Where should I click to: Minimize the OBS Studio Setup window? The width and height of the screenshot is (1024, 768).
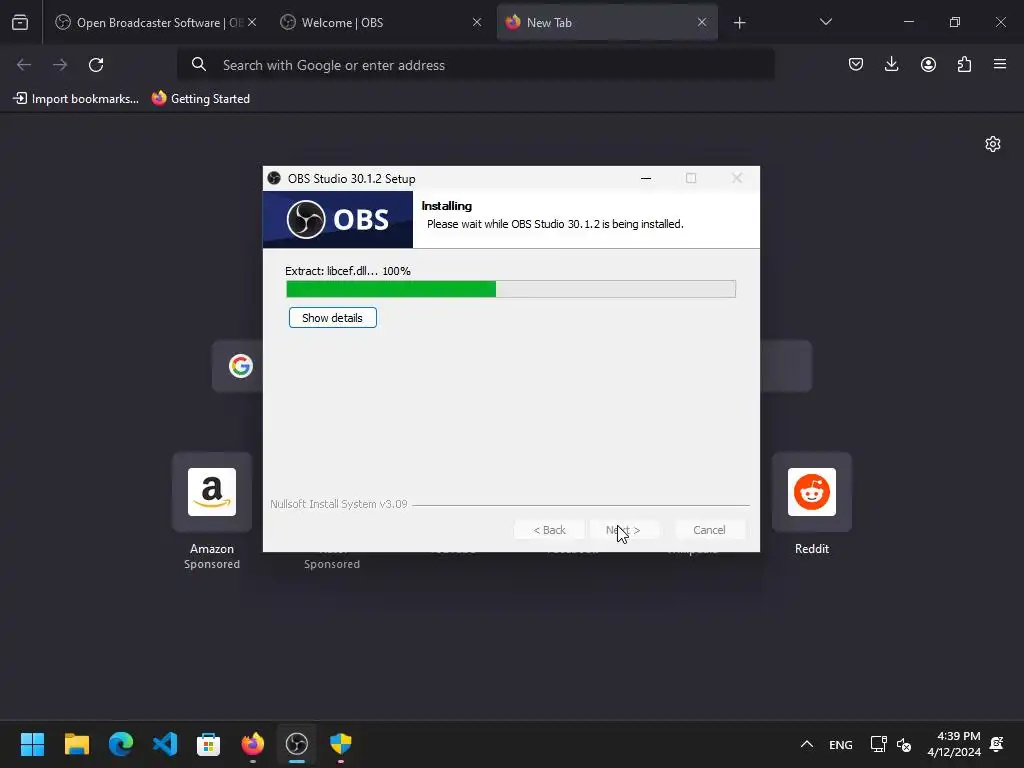pos(646,178)
